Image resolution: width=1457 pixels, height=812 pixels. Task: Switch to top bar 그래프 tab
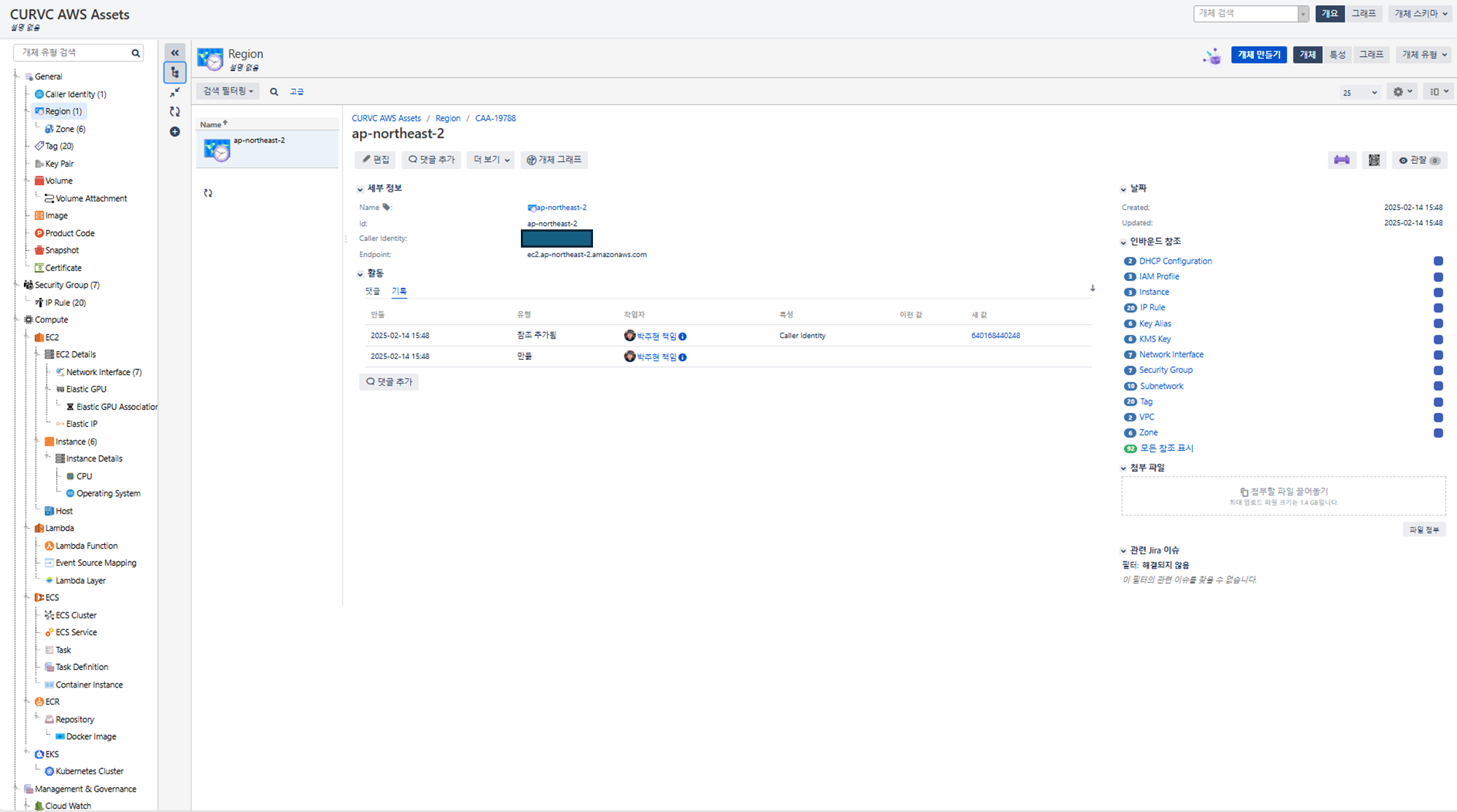1364,13
